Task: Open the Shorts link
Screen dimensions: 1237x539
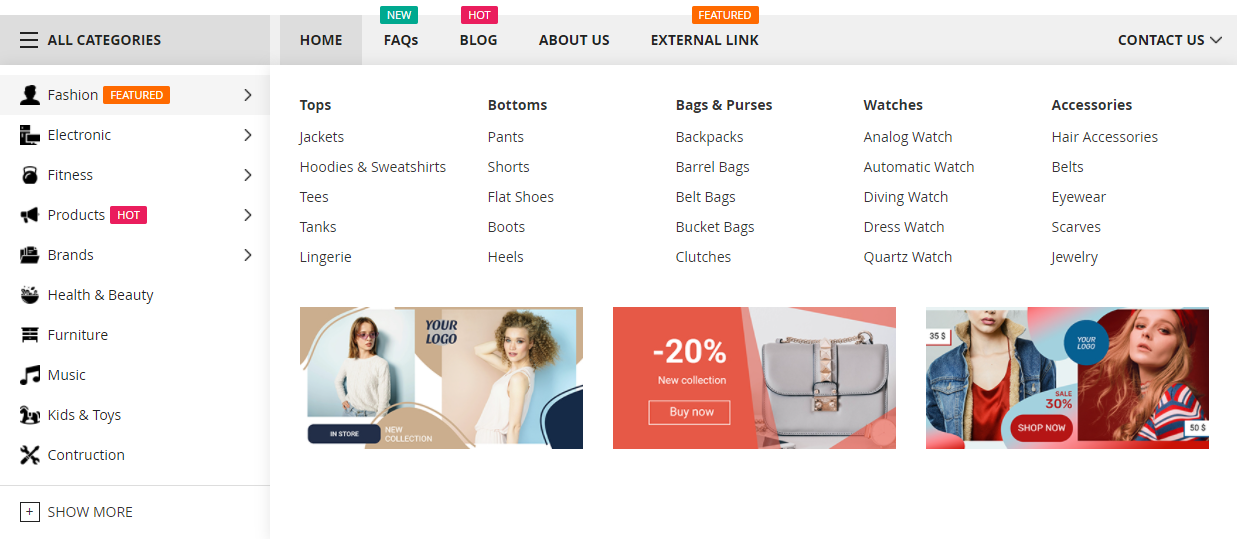Action: click(x=509, y=167)
